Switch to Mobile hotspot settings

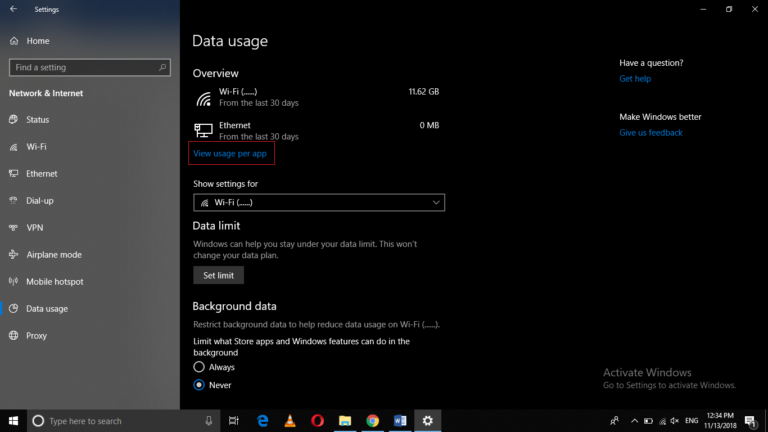[x=54, y=281]
